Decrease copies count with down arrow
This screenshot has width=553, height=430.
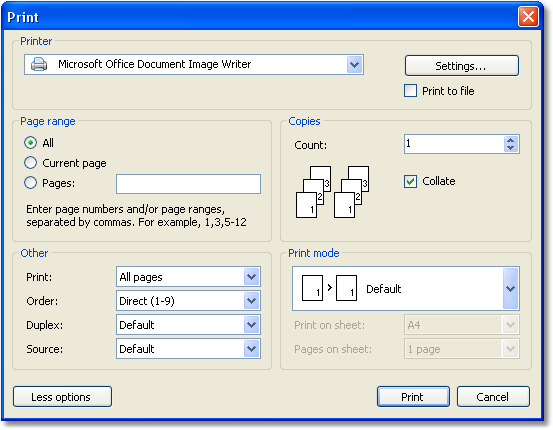coord(510,148)
